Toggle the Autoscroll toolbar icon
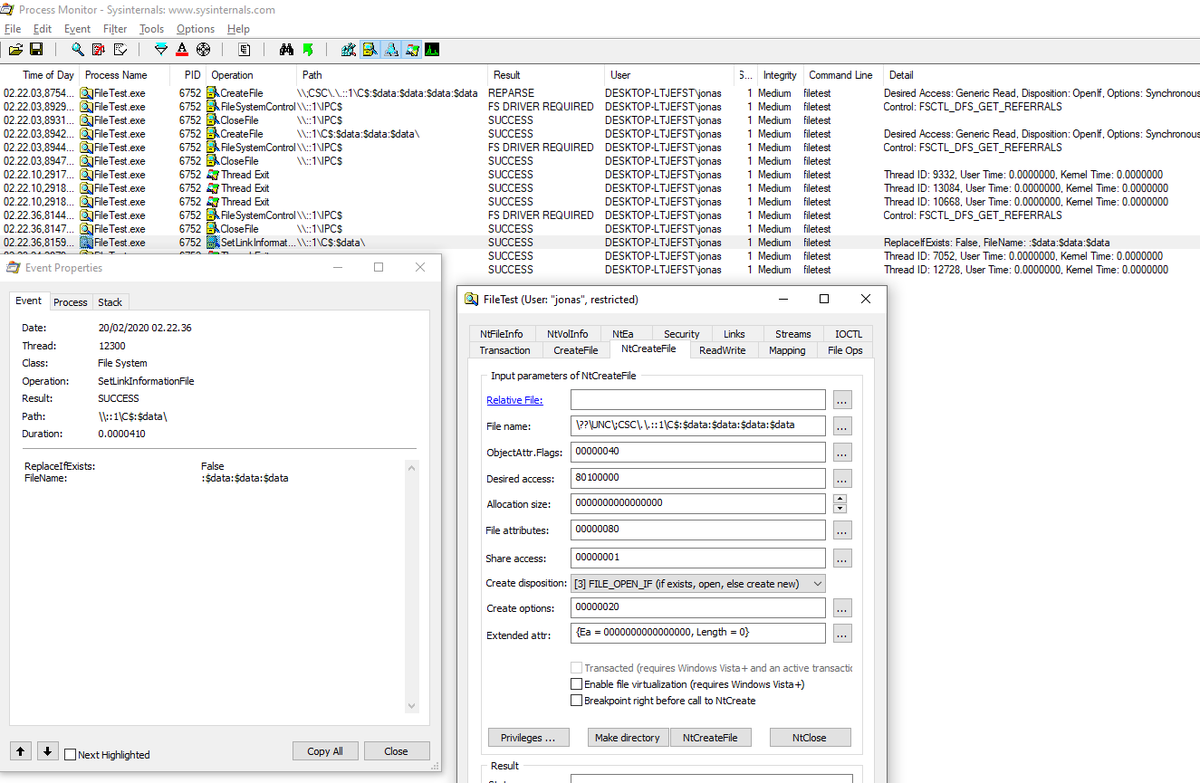This screenshot has height=783, width=1200. coord(99,50)
